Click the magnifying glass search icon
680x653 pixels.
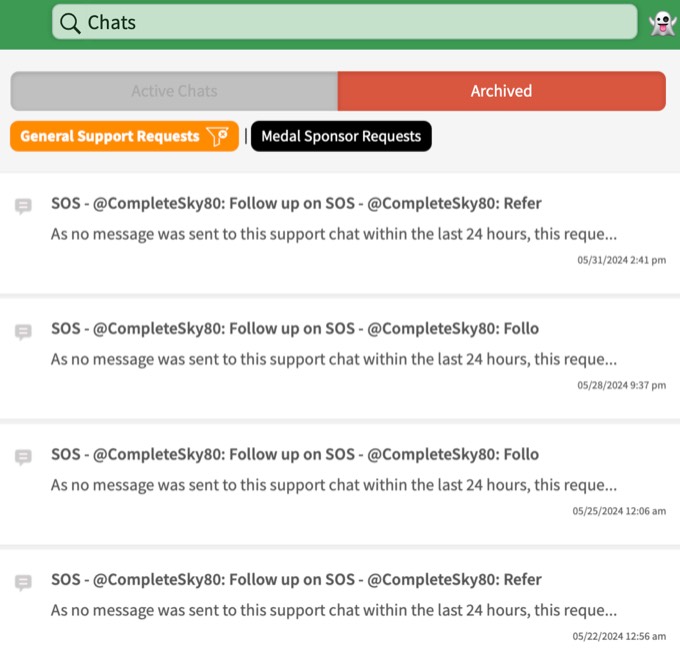[70, 22]
